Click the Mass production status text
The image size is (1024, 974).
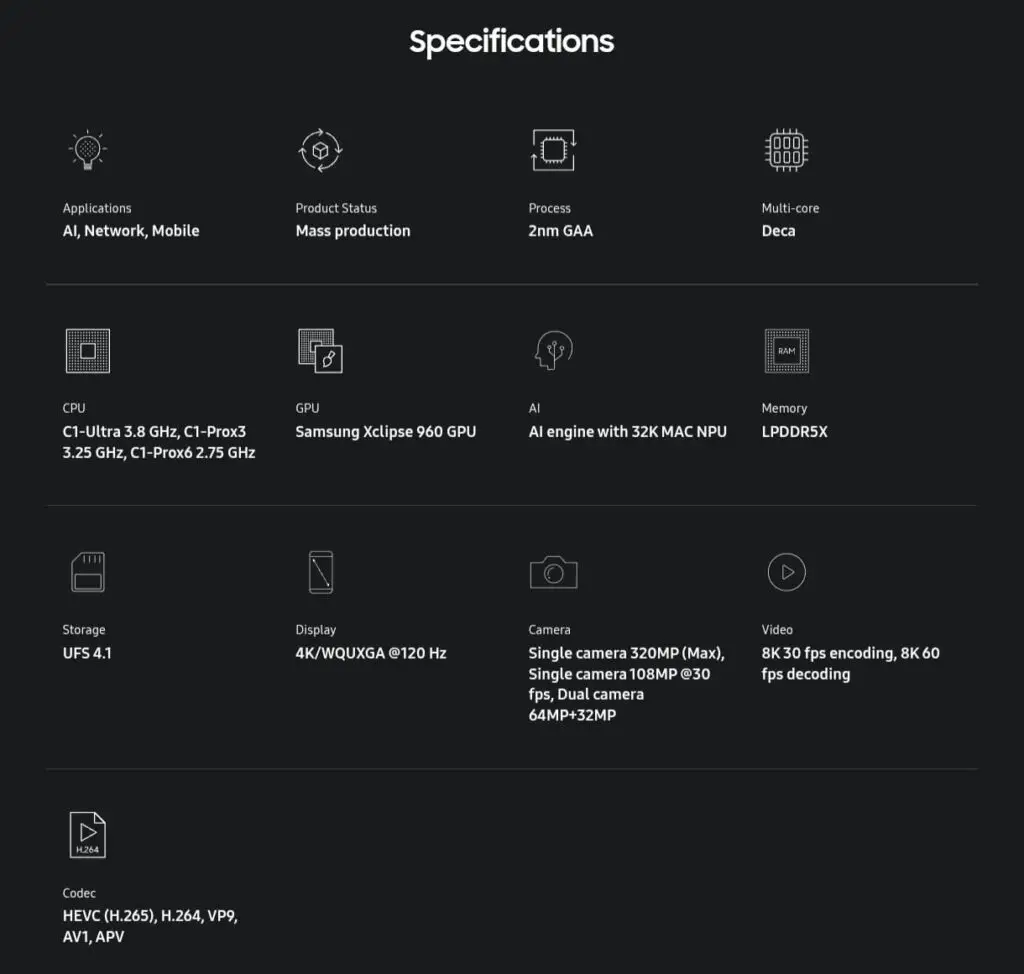point(352,231)
